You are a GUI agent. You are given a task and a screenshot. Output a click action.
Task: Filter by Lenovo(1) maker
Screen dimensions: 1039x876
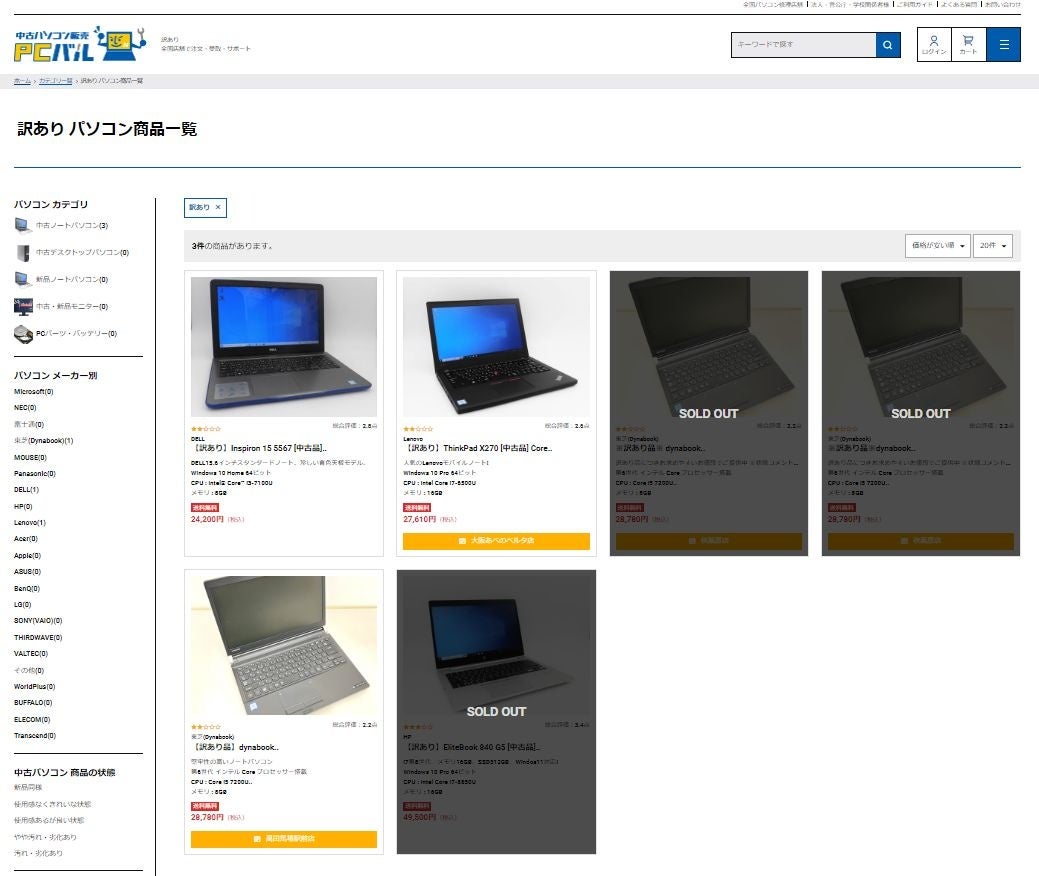(x=30, y=523)
